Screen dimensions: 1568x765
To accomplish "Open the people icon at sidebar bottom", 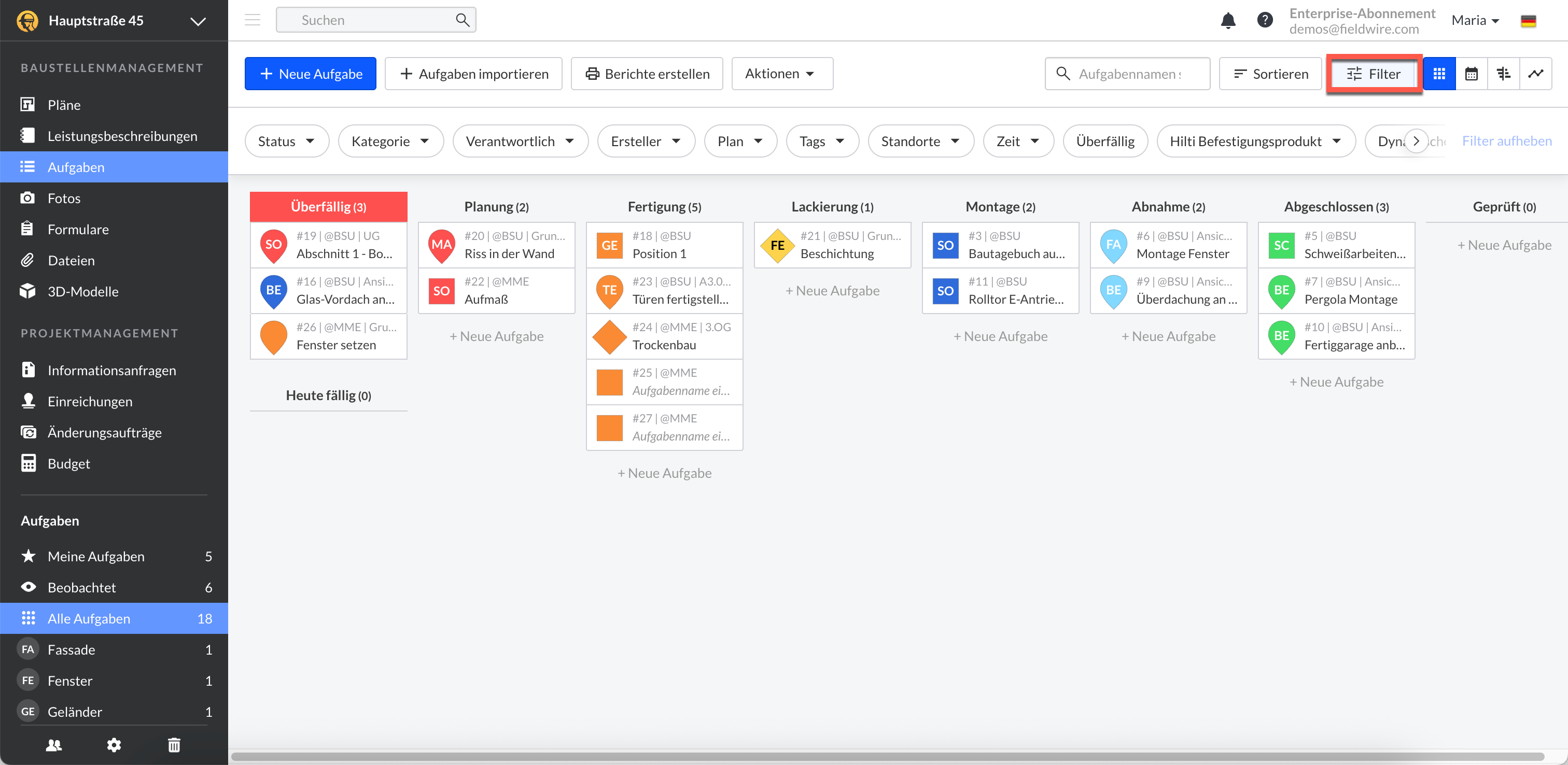I will (x=53, y=744).
